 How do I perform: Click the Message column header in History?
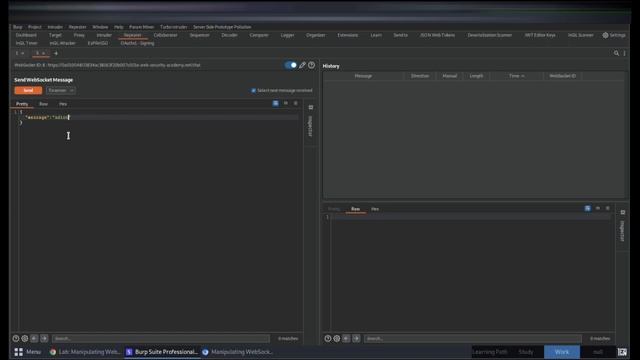tap(363, 76)
